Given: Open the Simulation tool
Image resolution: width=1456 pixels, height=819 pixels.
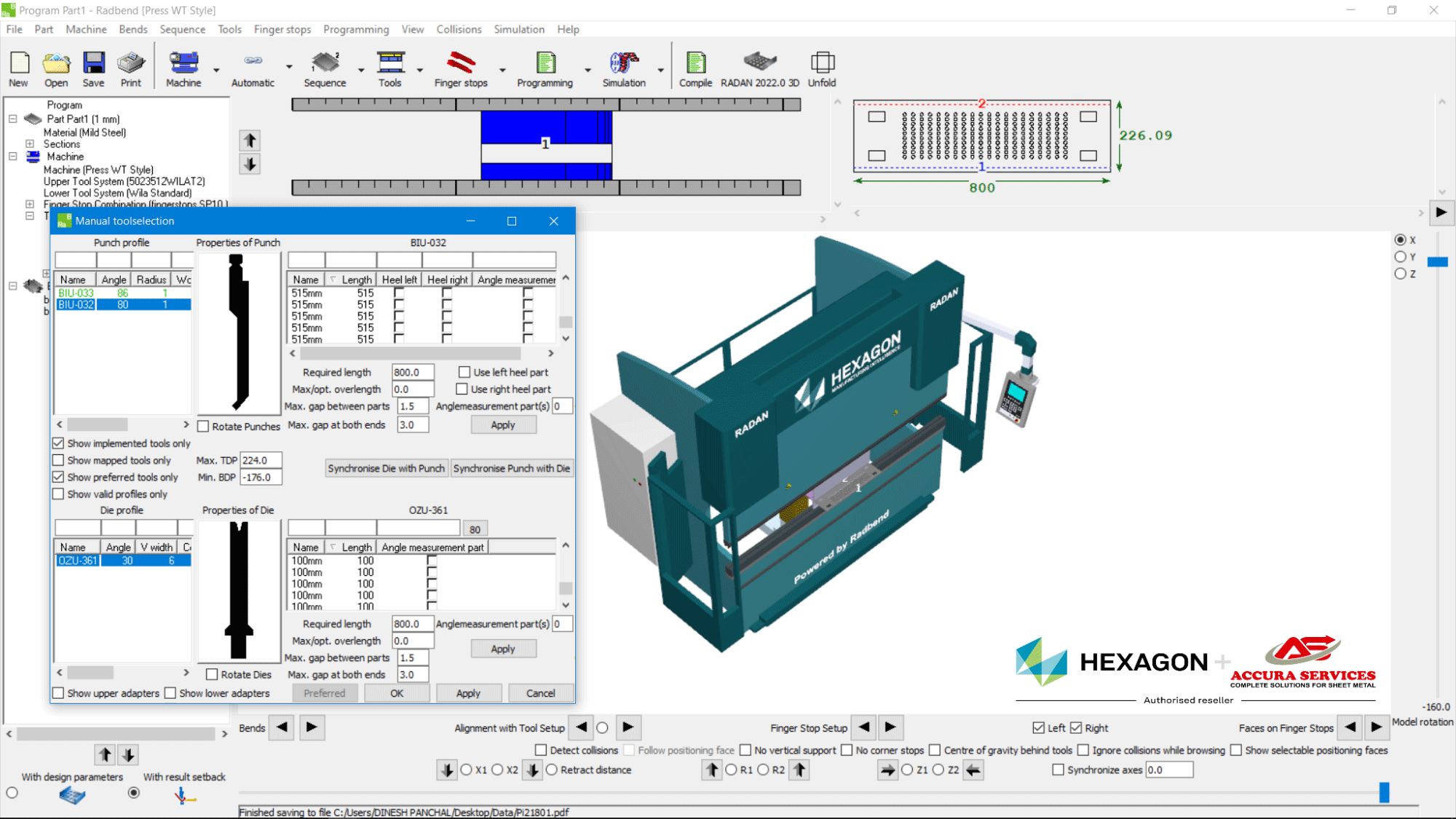Looking at the screenshot, I should point(624,67).
